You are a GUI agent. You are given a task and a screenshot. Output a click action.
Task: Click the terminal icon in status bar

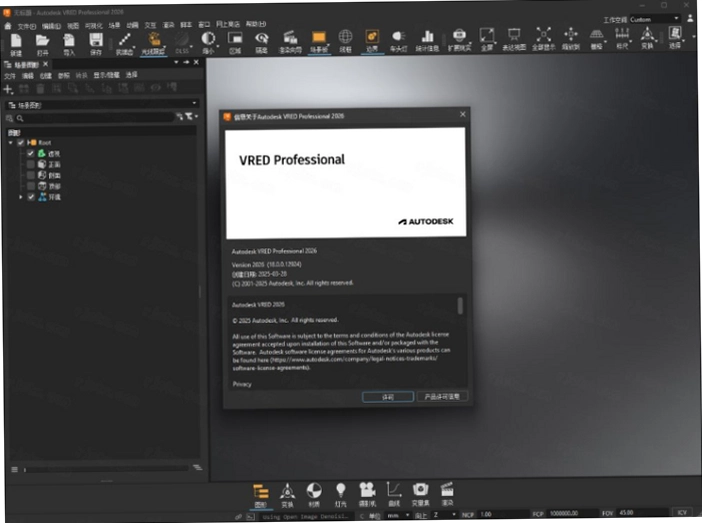tap(250, 517)
